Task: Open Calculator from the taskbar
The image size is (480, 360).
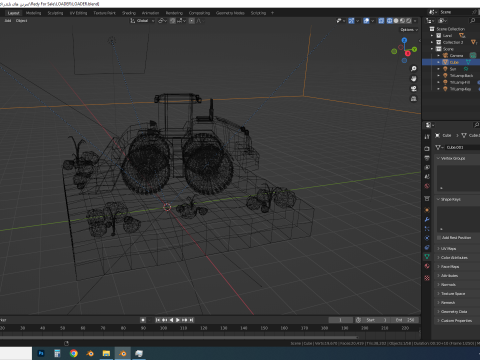Action: [x=57, y=353]
